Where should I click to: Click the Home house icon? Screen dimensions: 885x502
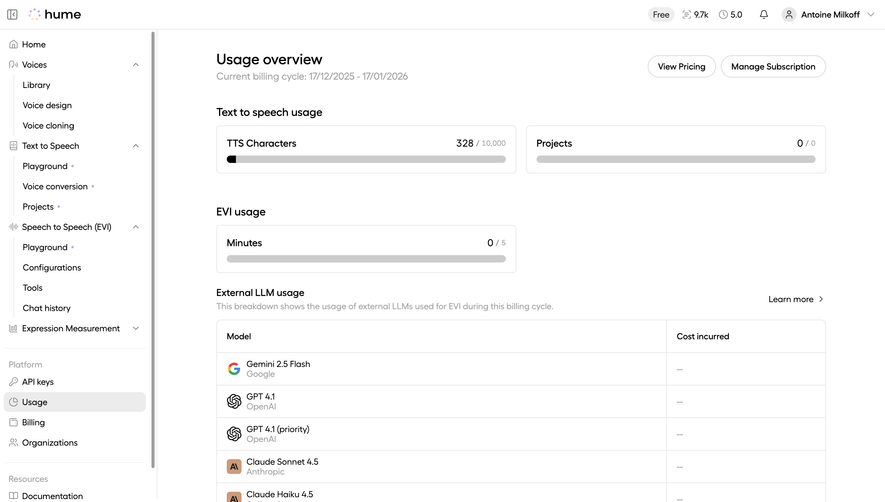pyautogui.click(x=14, y=44)
